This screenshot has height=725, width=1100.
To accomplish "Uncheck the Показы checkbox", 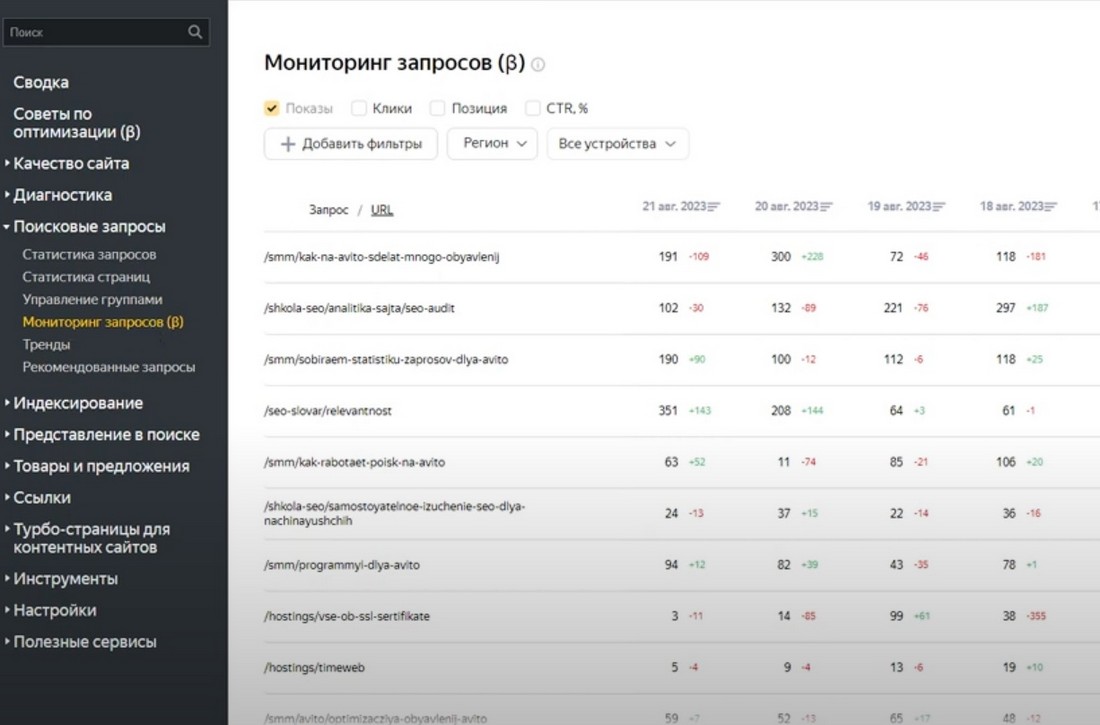I will [271, 106].
